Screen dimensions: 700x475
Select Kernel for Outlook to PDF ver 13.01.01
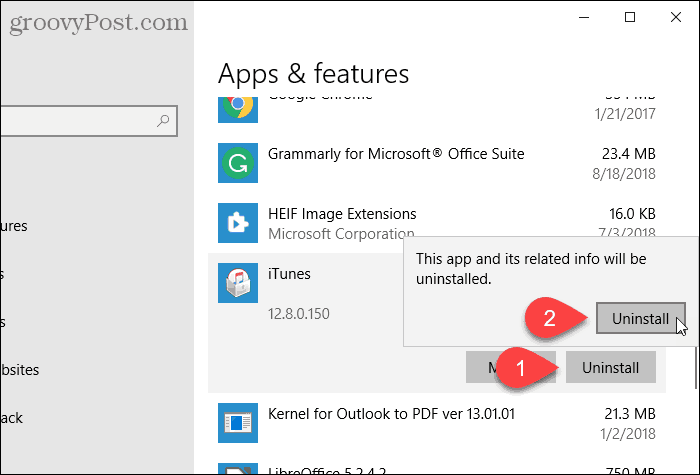[x=391, y=414]
